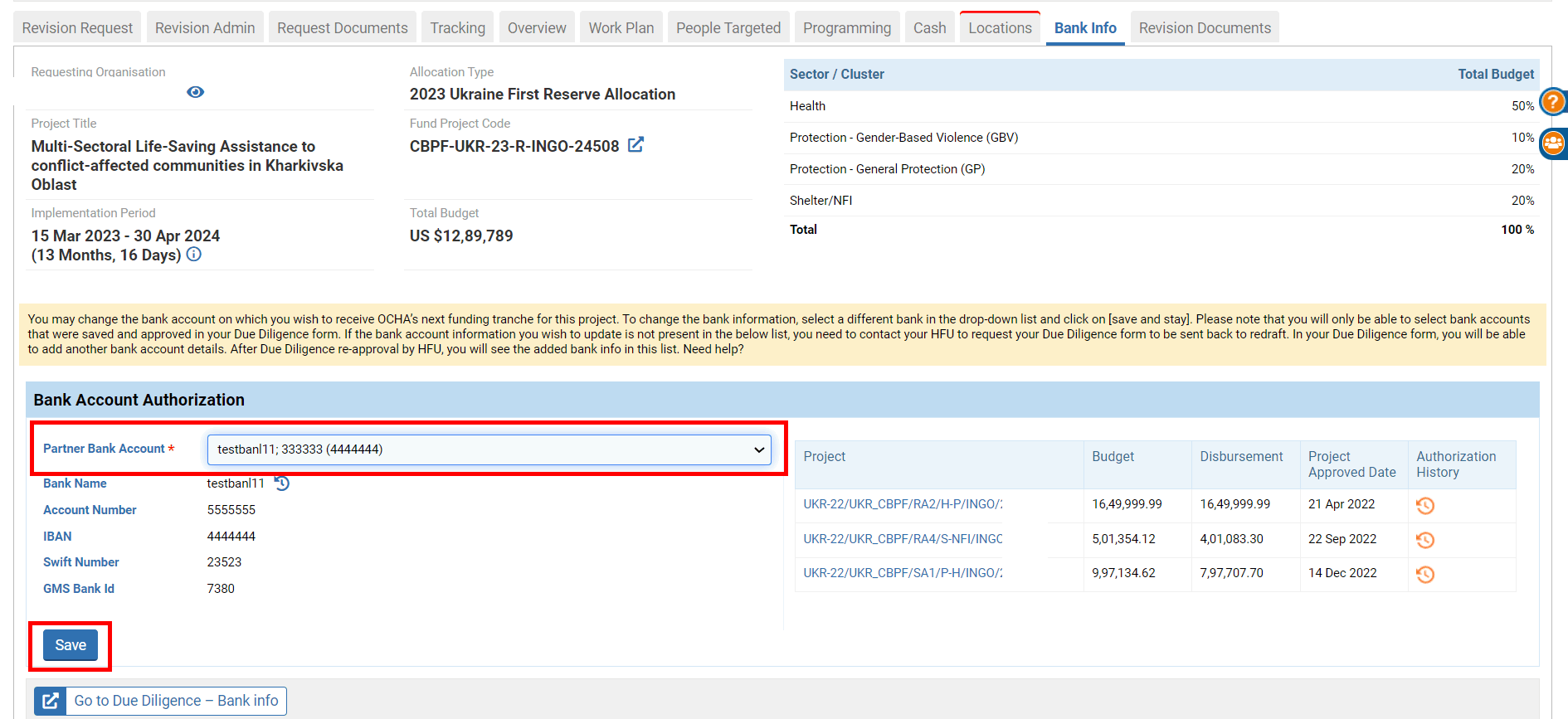Click IBAN value 4444444
Screen dimensions: 1568x719
tap(231, 537)
